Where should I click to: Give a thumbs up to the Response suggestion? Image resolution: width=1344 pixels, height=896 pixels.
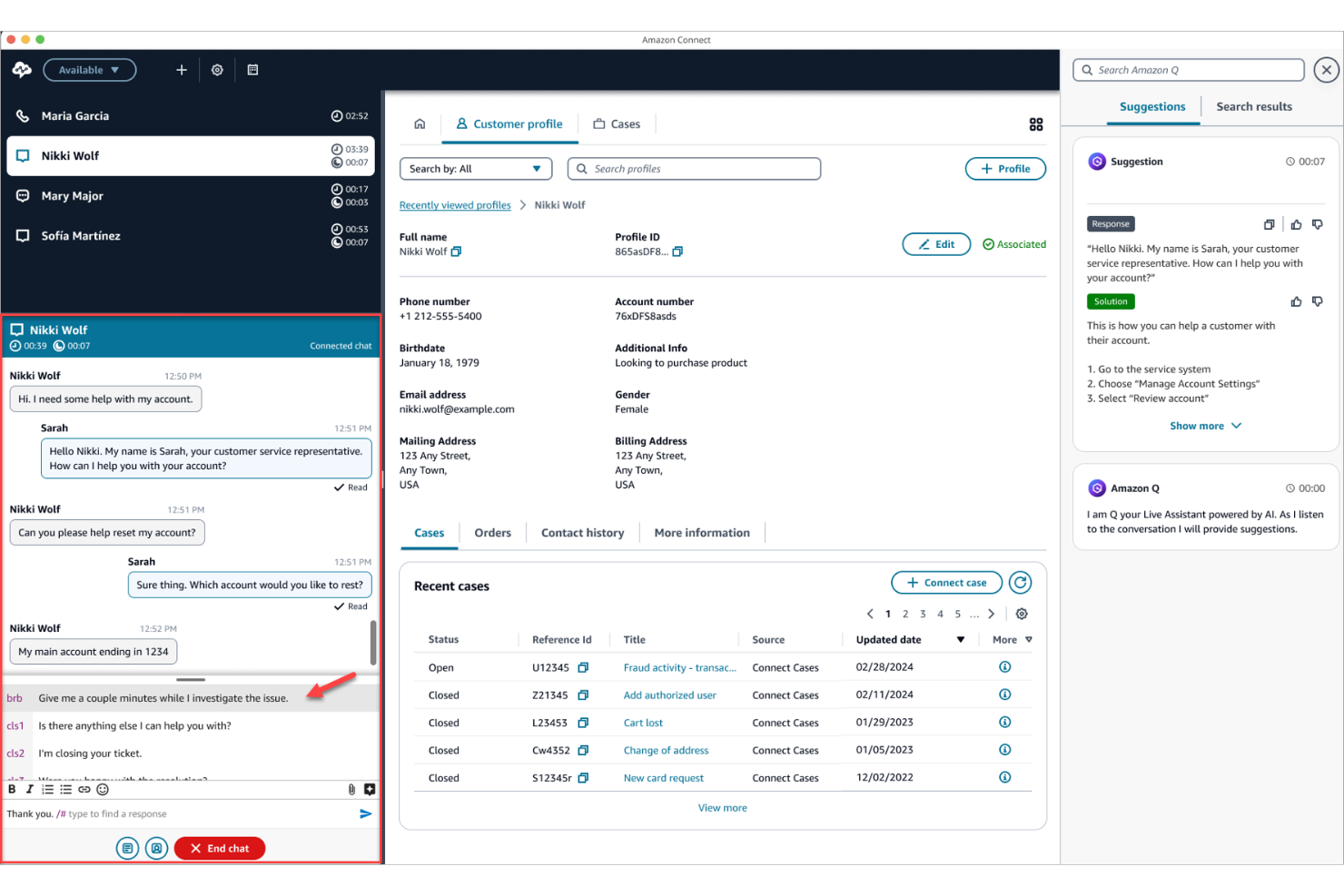pos(1296,223)
